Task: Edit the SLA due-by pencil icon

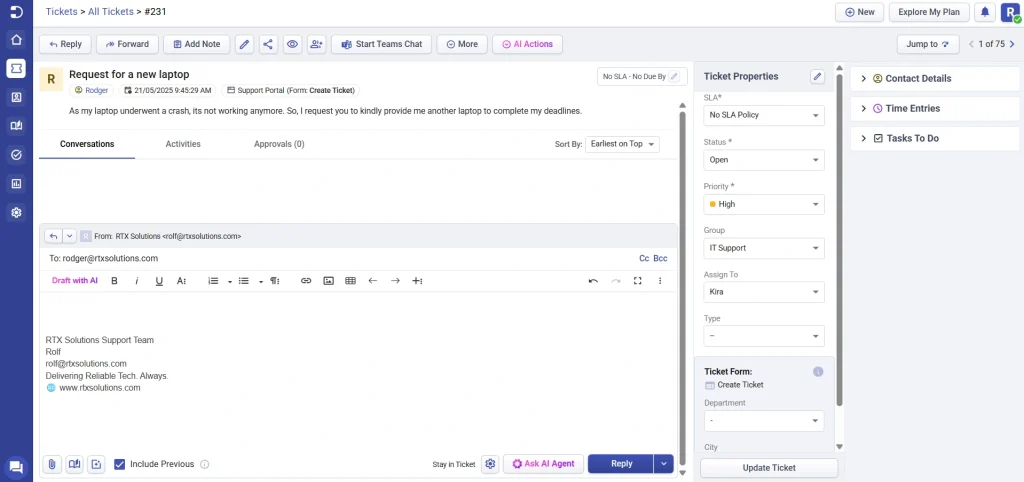Action: point(675,76)
